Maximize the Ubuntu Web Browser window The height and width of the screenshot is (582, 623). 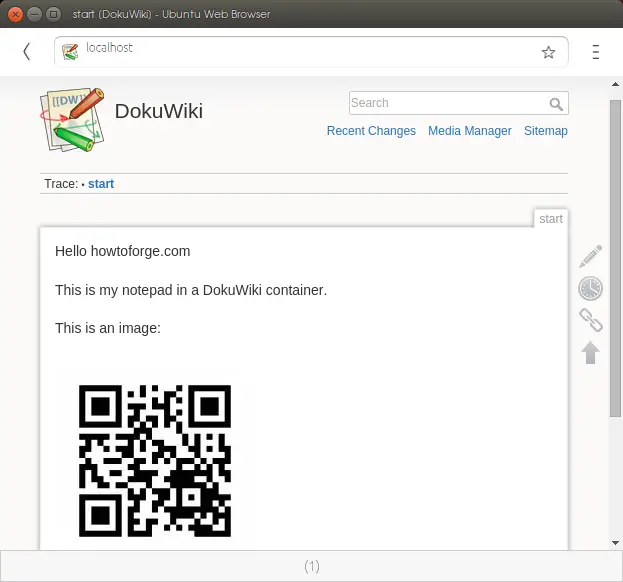(53, 15)
